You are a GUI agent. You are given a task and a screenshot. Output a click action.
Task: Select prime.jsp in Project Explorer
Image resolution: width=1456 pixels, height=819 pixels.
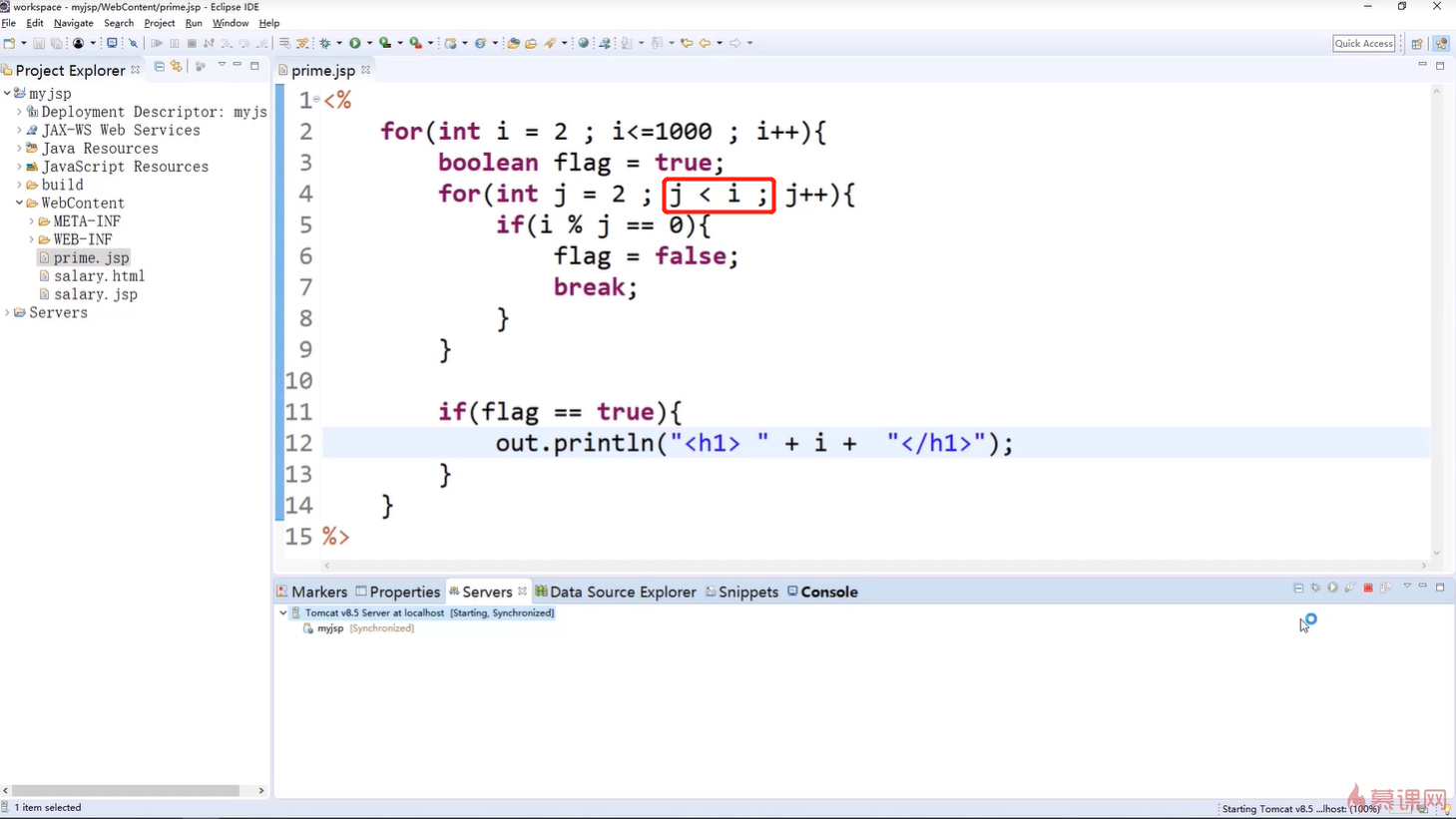pos(91,257)
